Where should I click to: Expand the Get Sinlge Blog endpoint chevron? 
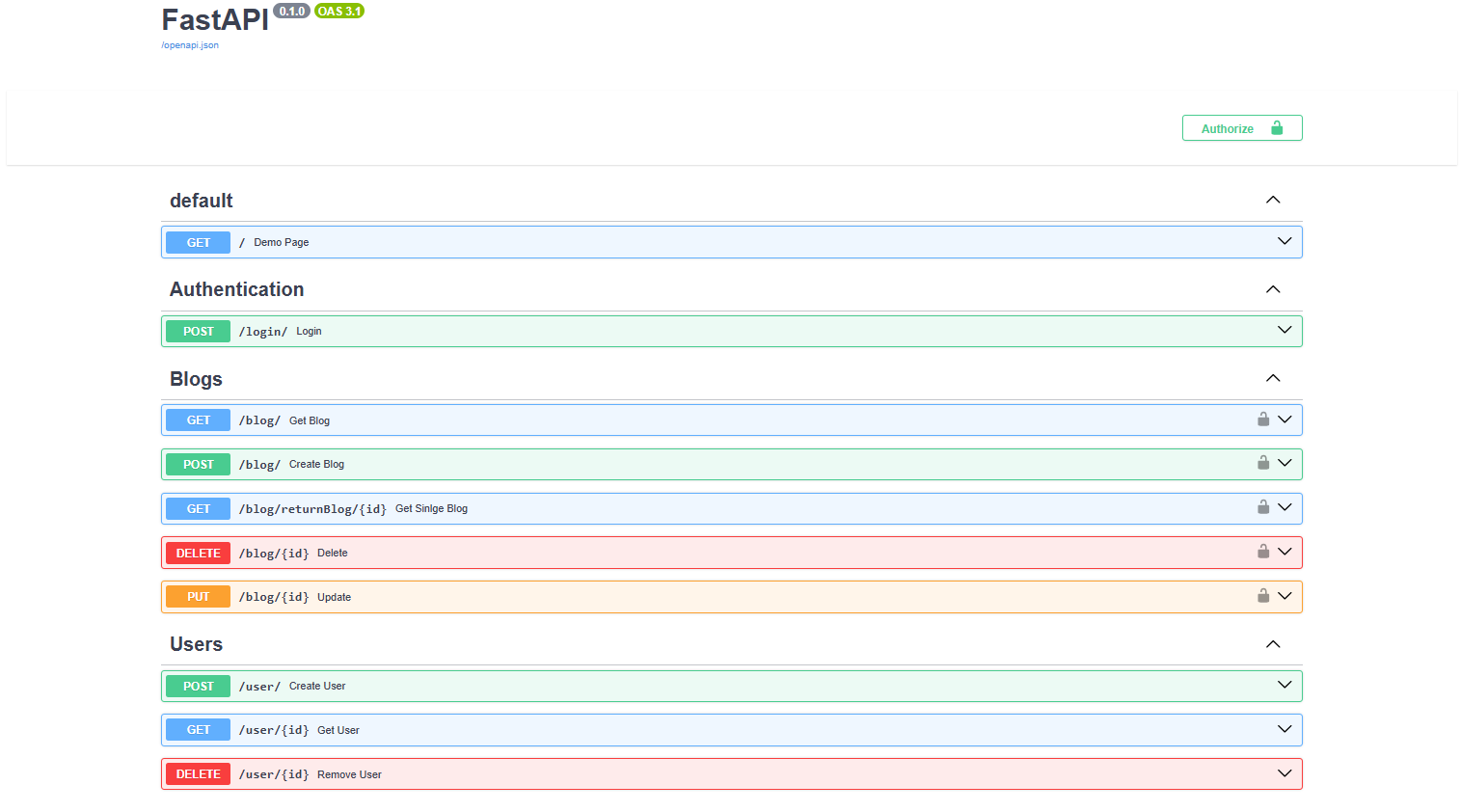[x=1284, y=507]
